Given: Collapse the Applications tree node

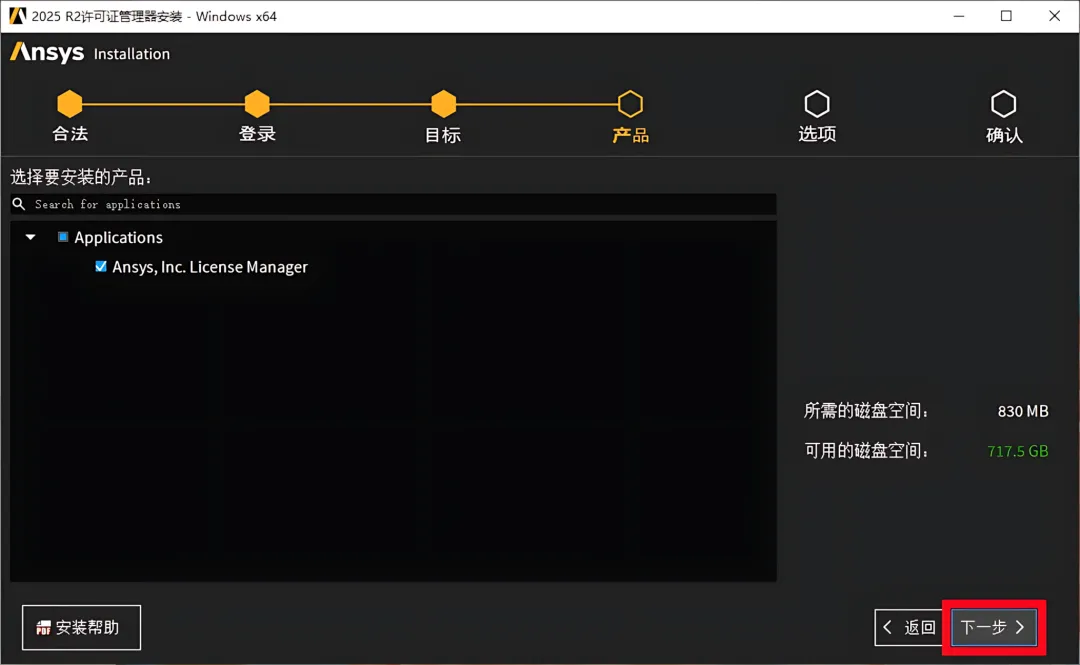Looking at the screenshot, I should pyautogui.click(x=30, y=237).
